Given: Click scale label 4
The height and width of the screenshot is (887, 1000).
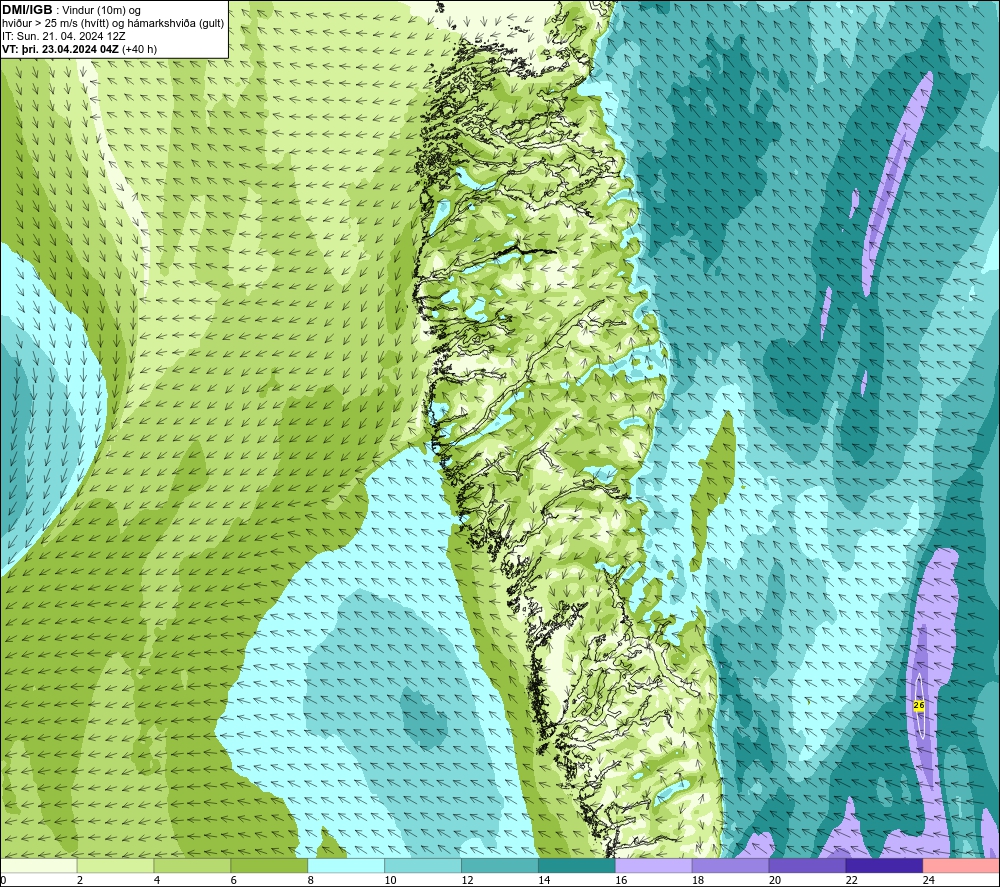Looking at the screenshot, I should tap(157, 880).
